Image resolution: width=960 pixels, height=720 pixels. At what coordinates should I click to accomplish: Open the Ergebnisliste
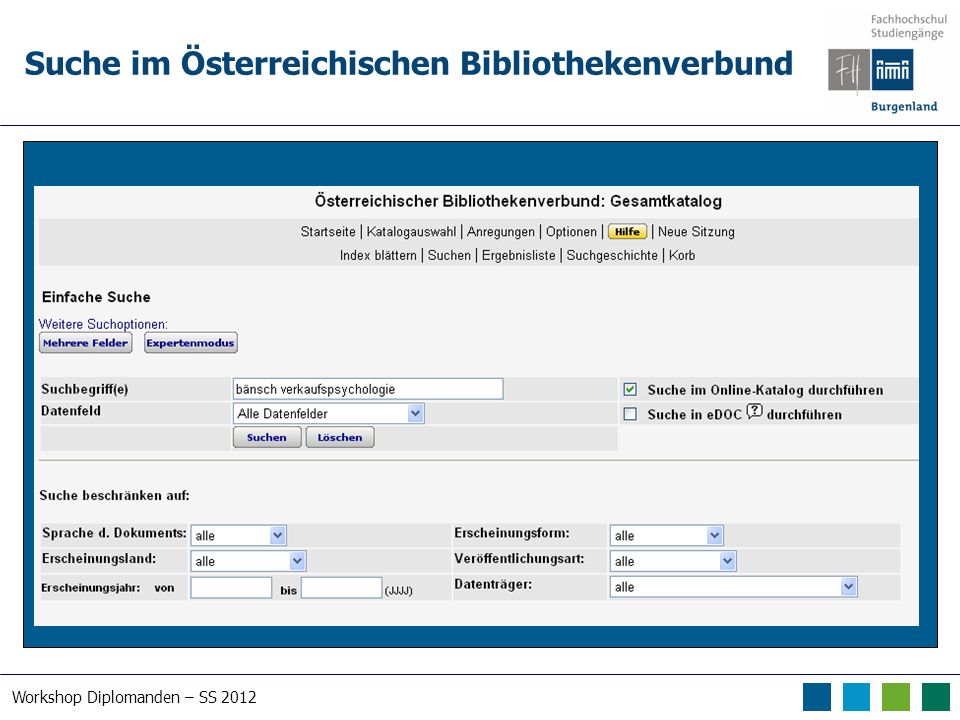pos(518,255)
